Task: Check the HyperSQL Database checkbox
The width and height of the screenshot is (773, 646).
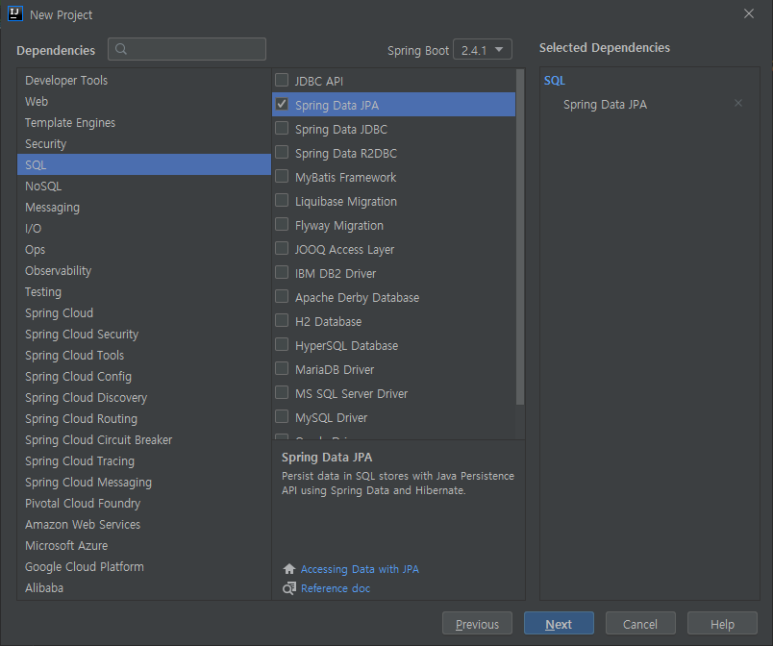Action: 281,344
